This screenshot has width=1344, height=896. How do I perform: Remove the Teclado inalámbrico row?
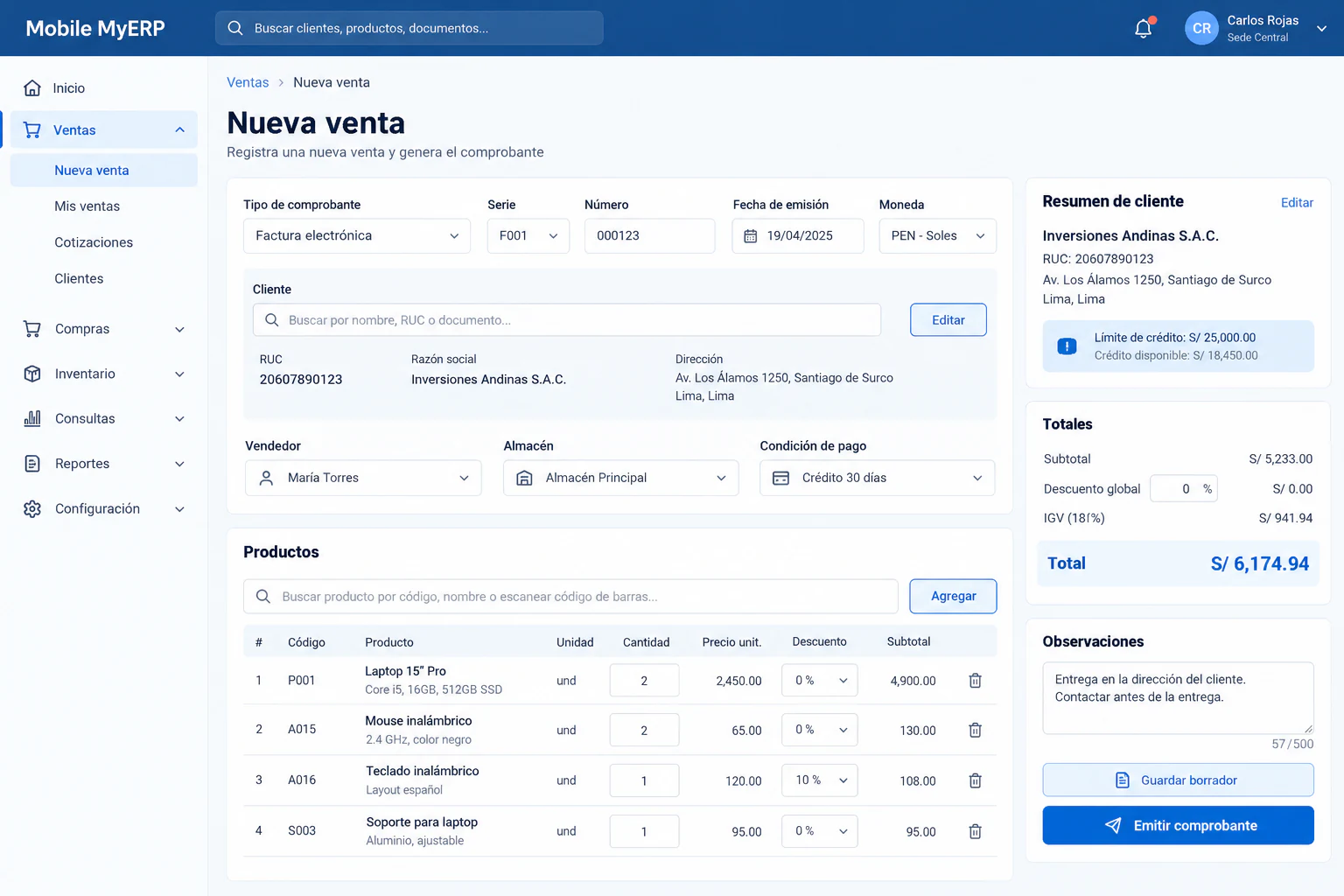(x=975, y=780)
